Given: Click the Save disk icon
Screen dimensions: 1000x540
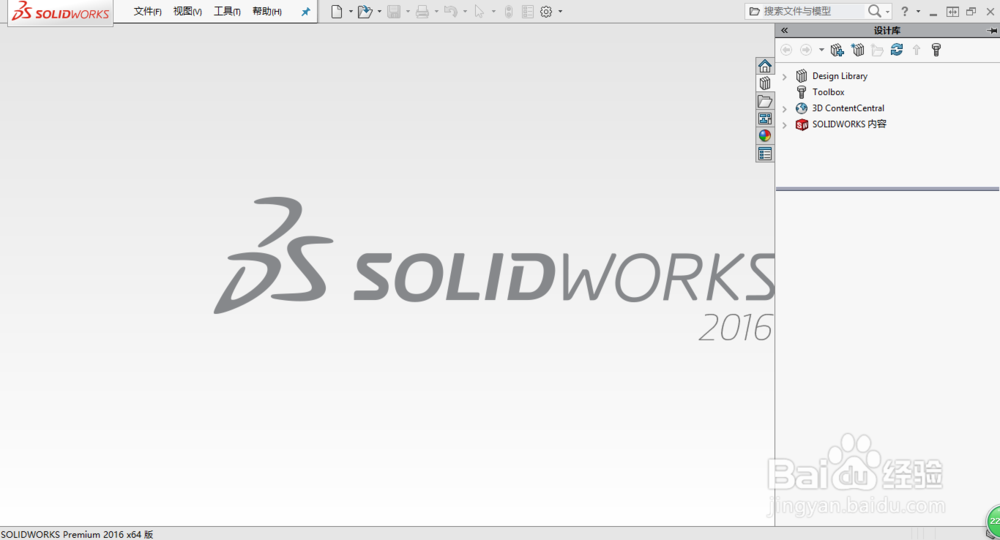Looking at the screenshot, I should point(394,11).
